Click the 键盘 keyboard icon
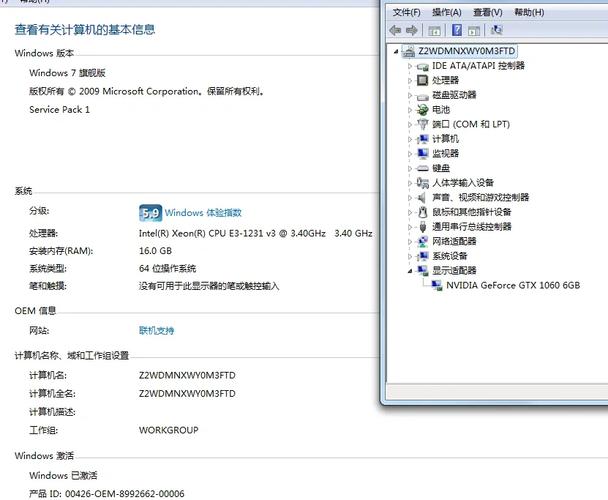The width and height of the screenshot is (608, 500). coord(422,168)
